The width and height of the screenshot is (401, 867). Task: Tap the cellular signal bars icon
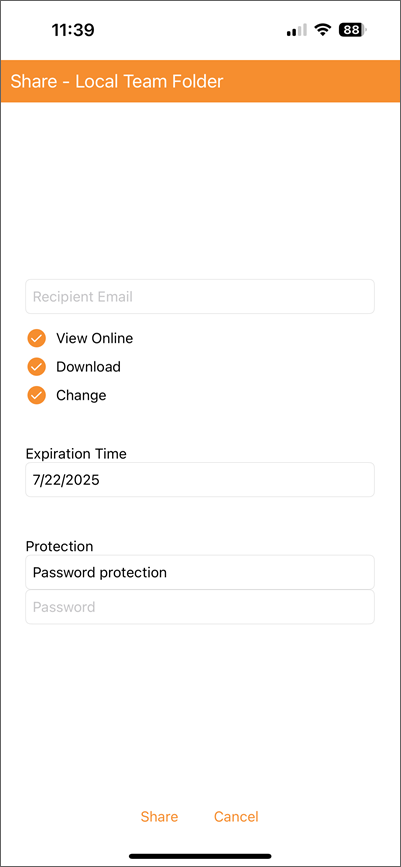pyautogui.click(x=296, y=30)
